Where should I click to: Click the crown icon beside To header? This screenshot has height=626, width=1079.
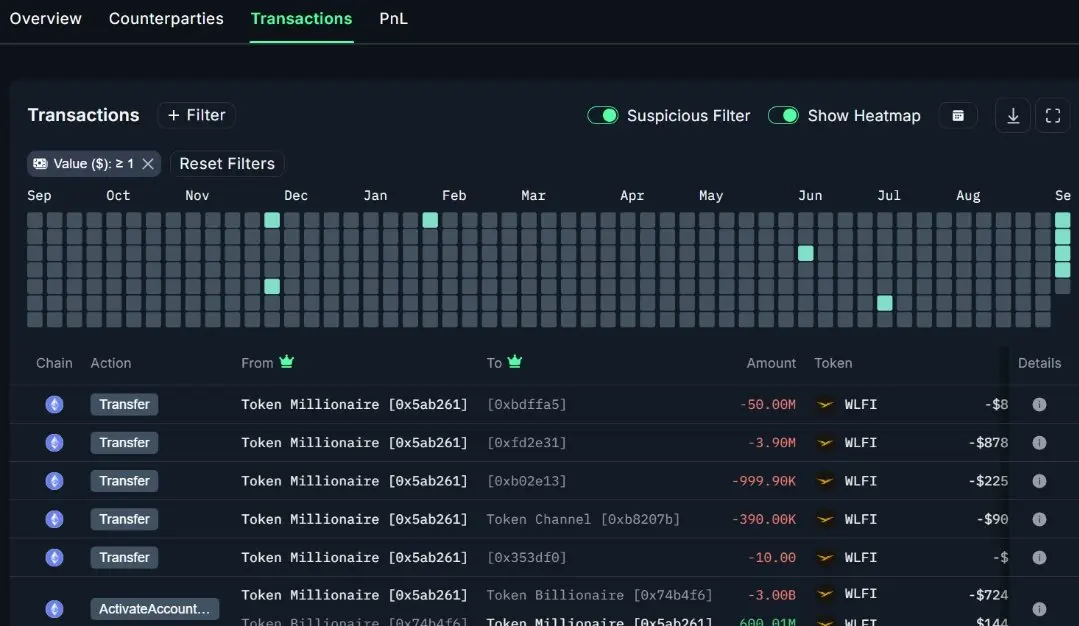click(515, 361)
